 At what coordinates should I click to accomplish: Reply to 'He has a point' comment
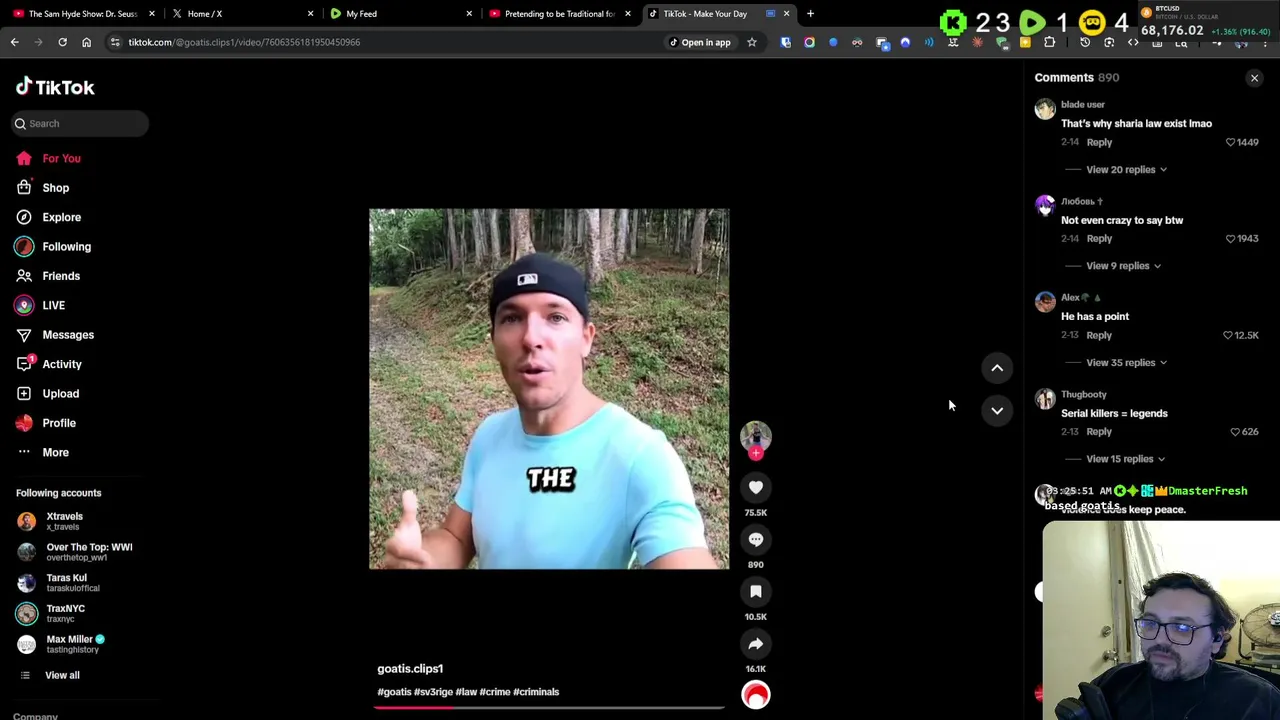(1099, 335)
